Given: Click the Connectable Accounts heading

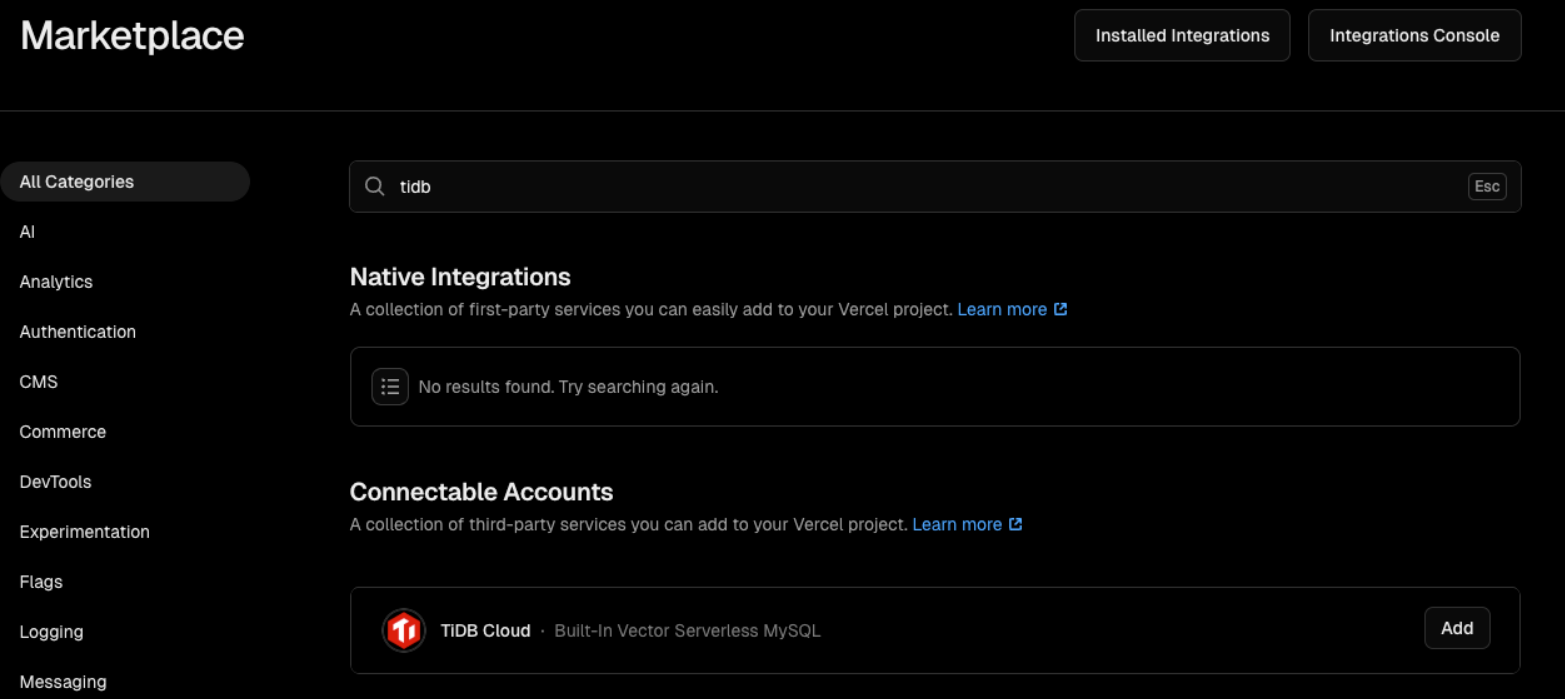Looking at the screenshot, I should click(x=481, y=492).
